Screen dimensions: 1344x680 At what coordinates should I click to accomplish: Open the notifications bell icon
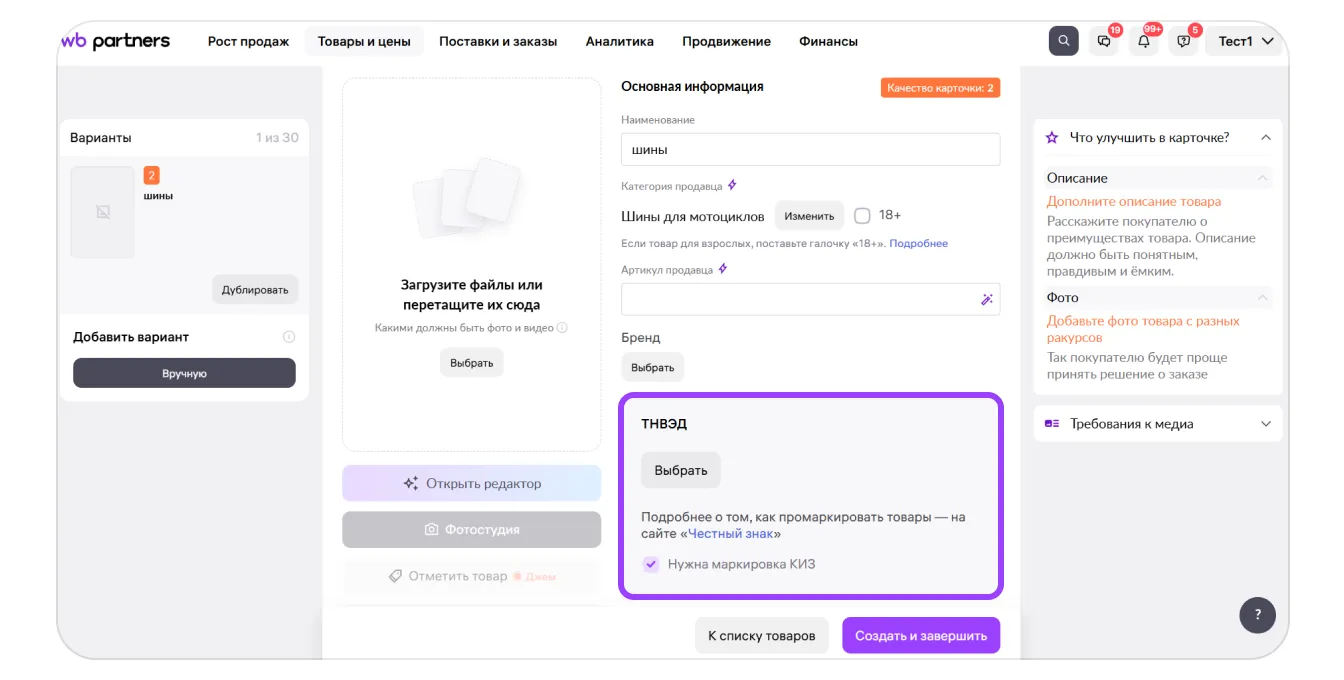pos(1144,41)
